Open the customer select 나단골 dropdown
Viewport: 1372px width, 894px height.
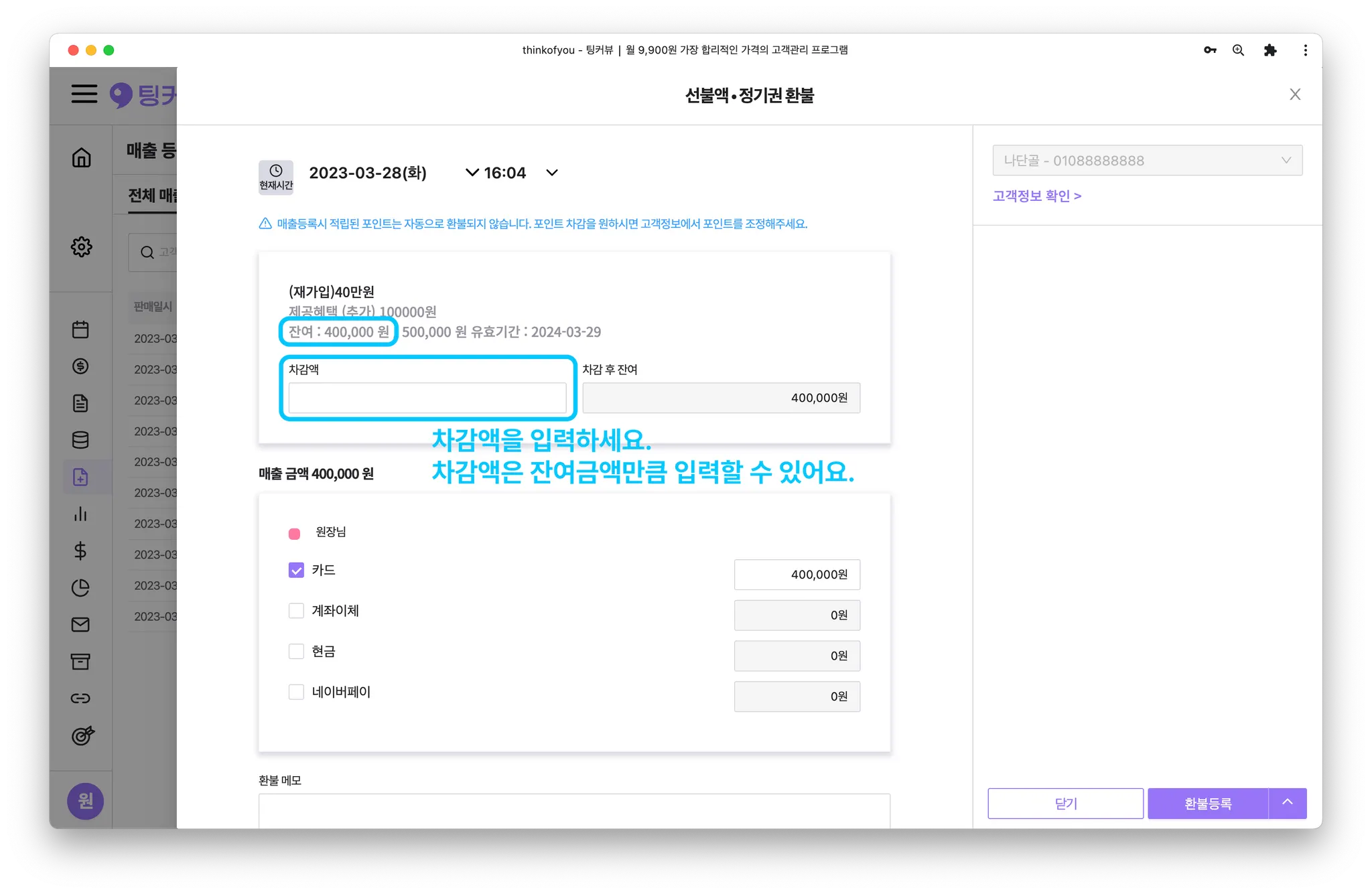pos(1147,161)
